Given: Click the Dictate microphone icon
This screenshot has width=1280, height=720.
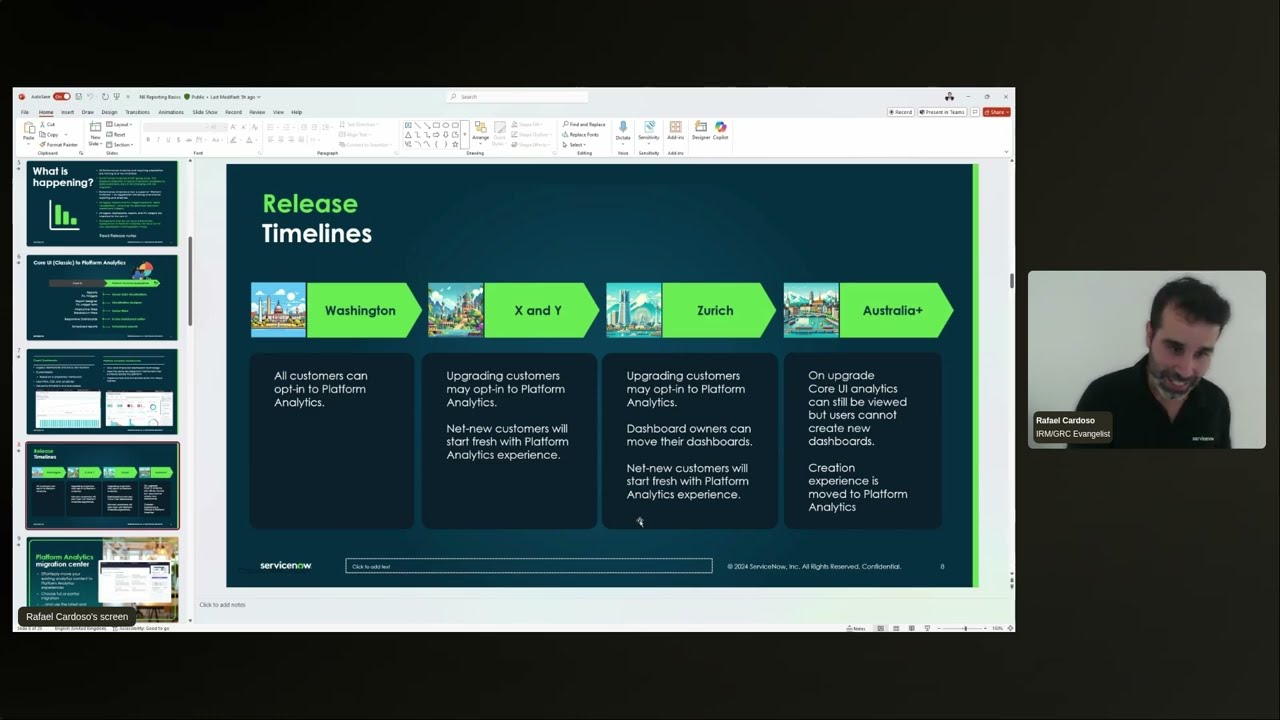Looking at the screenshot, I should click(x=623, y=126).
